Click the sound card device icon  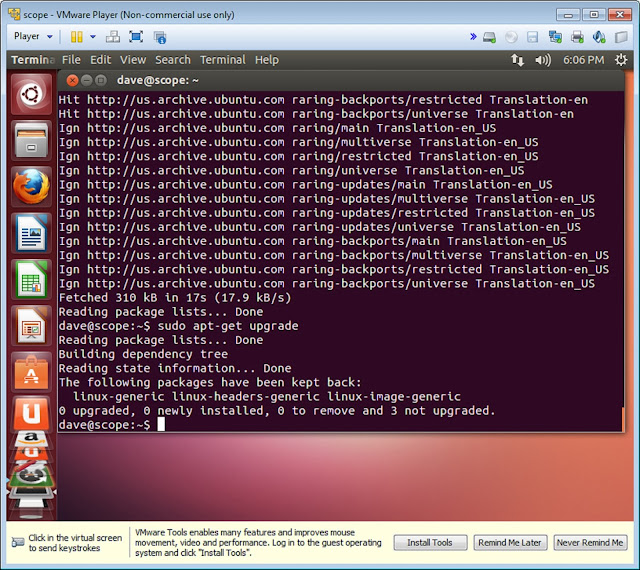pyautogui.click(x=599, y=37)
